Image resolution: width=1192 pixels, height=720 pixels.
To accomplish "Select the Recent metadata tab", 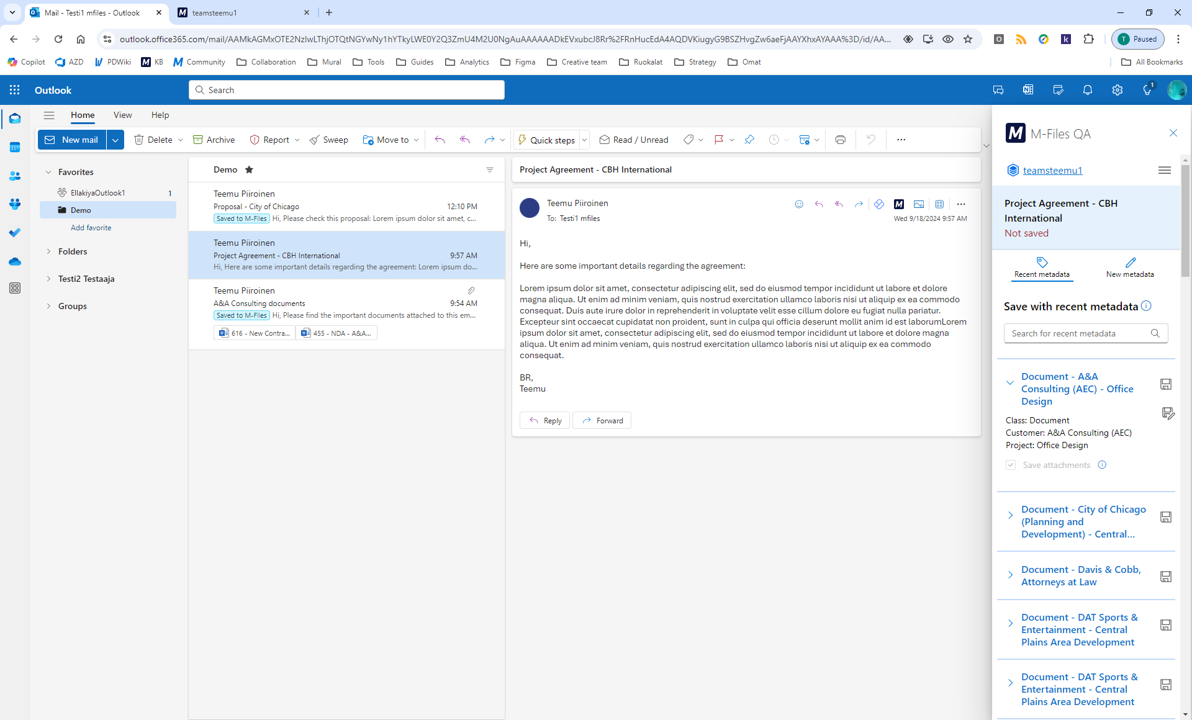I will click(x=1041, y=268).
